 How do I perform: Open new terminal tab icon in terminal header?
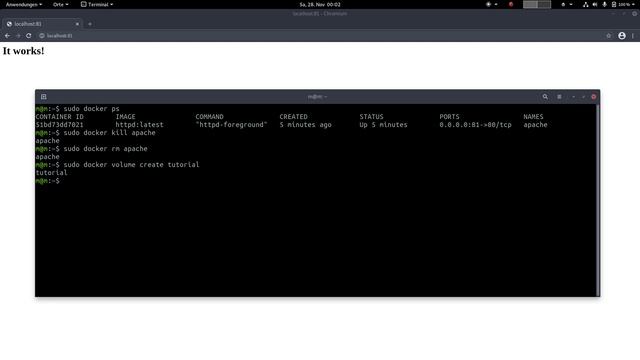43,97
